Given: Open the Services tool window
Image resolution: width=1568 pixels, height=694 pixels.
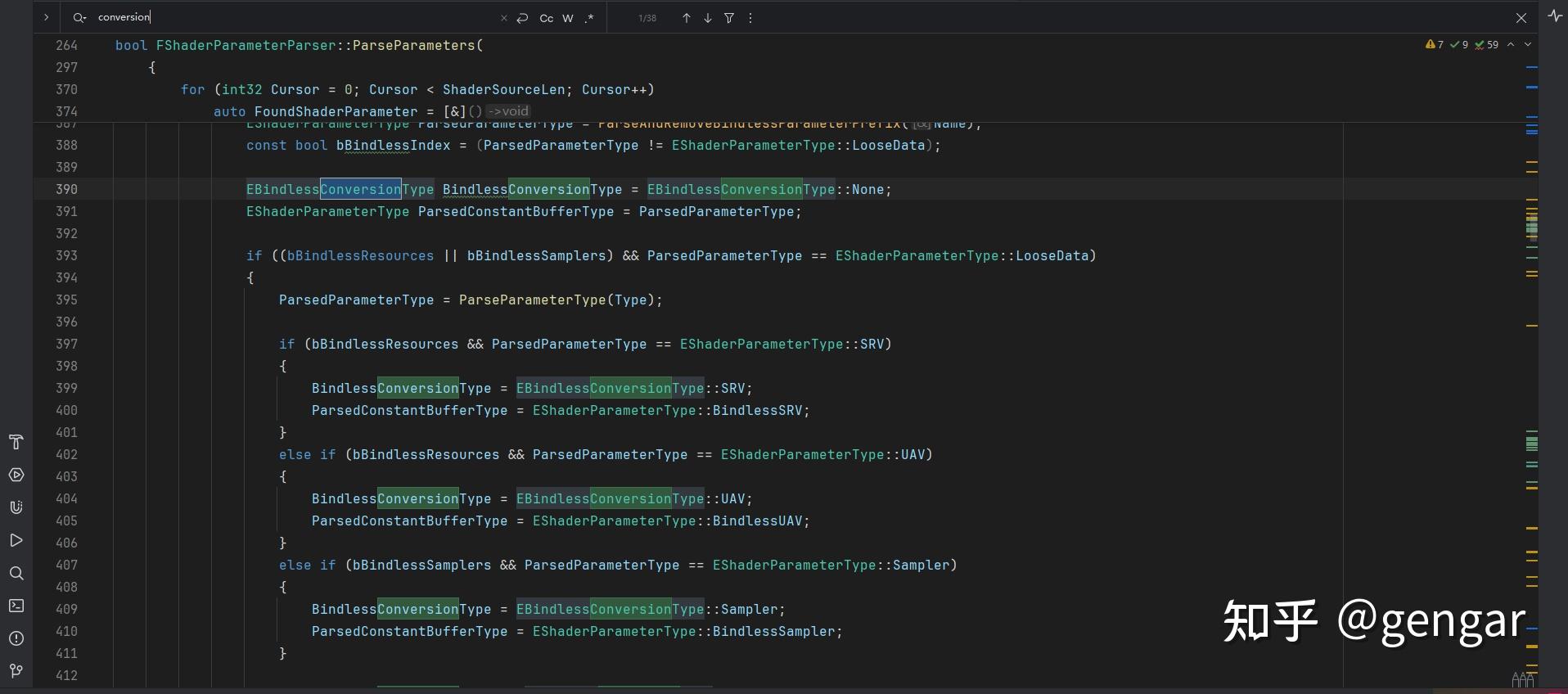Looking at the screenshot, I should coord(16,475).
